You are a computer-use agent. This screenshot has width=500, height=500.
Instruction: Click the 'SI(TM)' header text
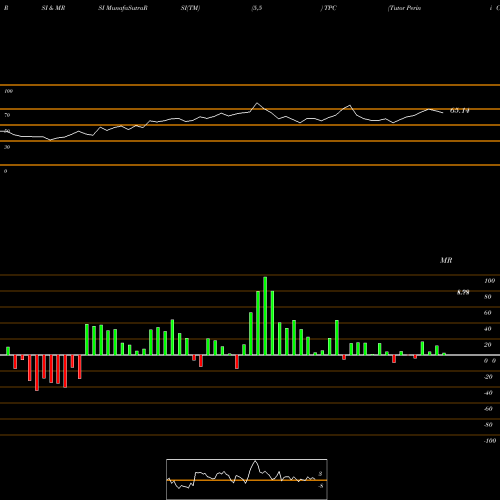(190, 8)
